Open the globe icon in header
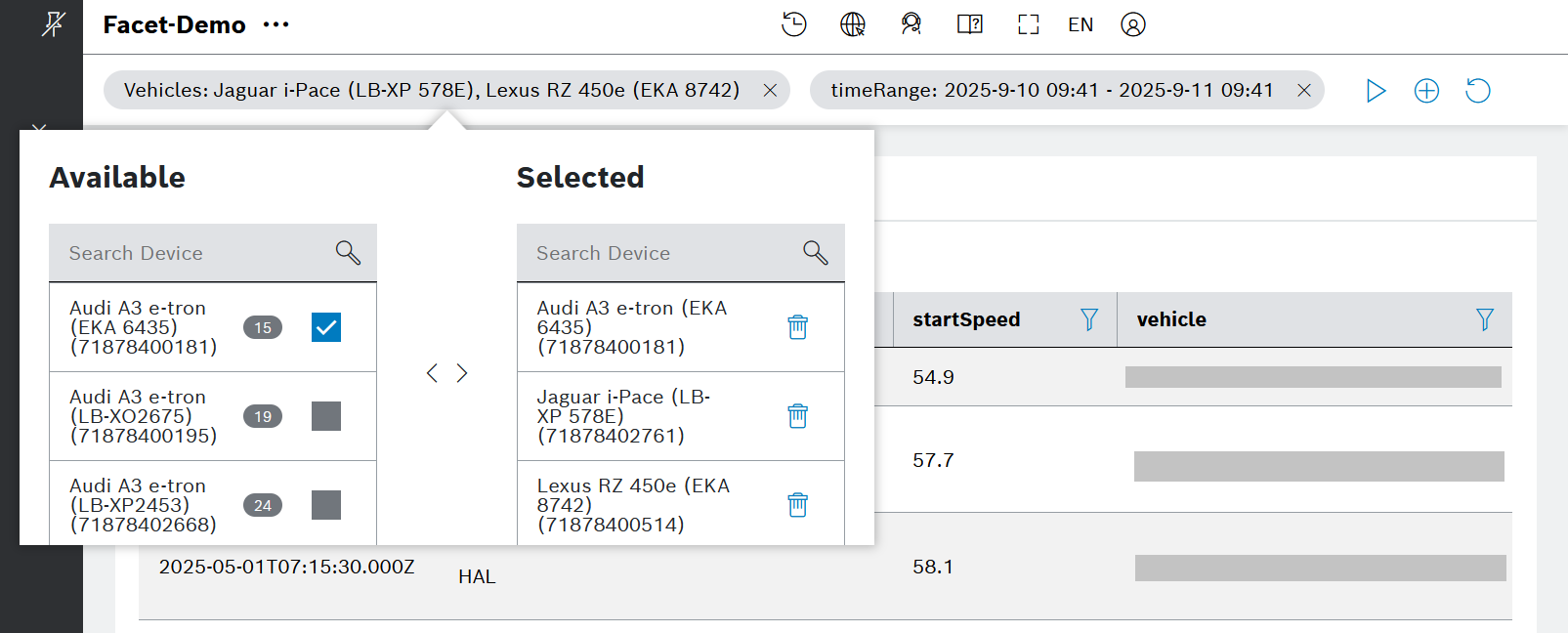 point(853,24)
